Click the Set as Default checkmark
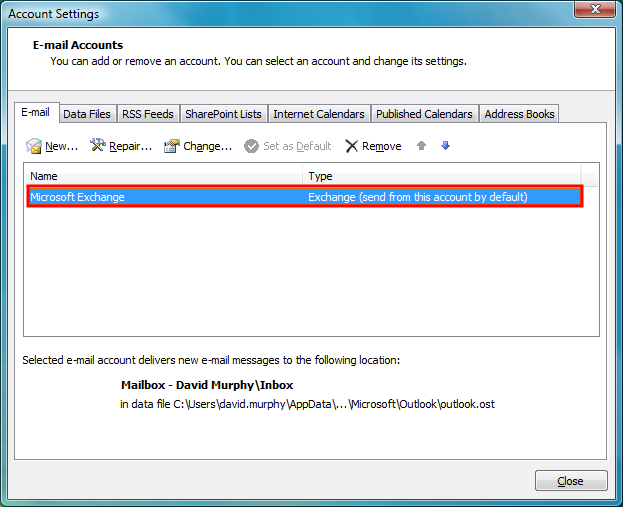Image resolution: width=623 pixels, height=507 pixels. (252, 146)
